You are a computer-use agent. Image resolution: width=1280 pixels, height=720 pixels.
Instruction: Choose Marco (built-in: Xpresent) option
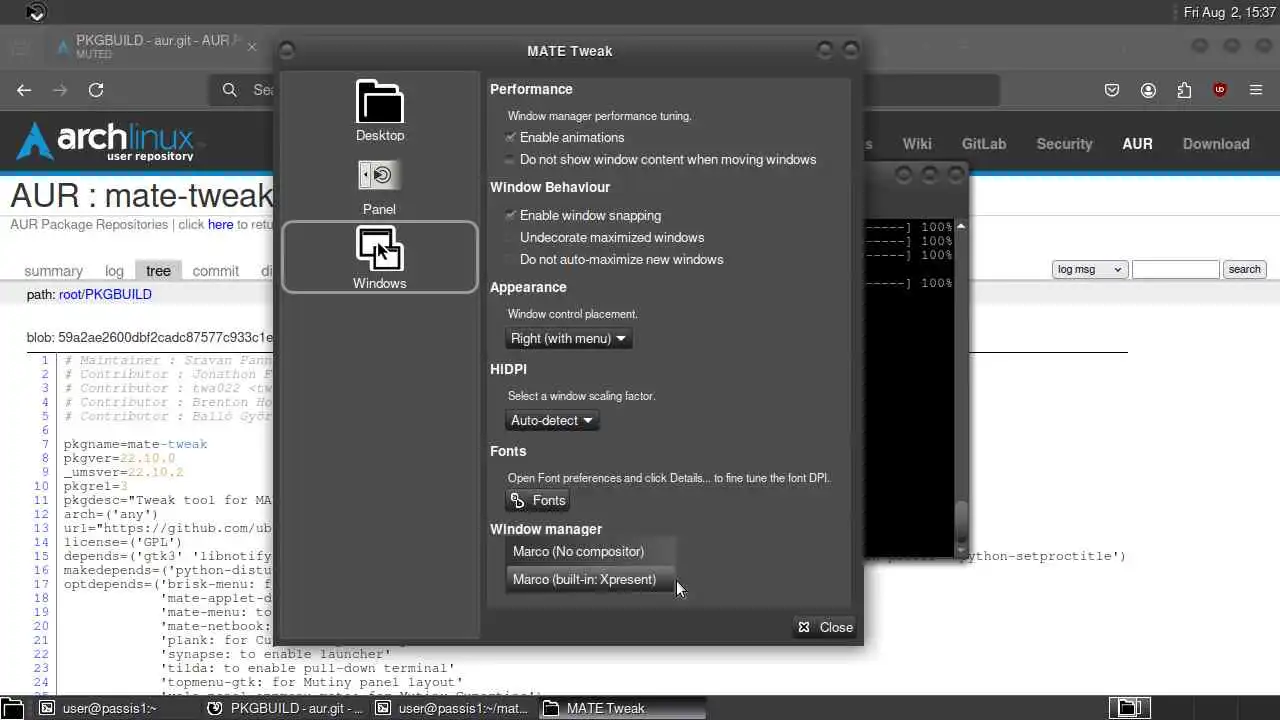(590, 579)
